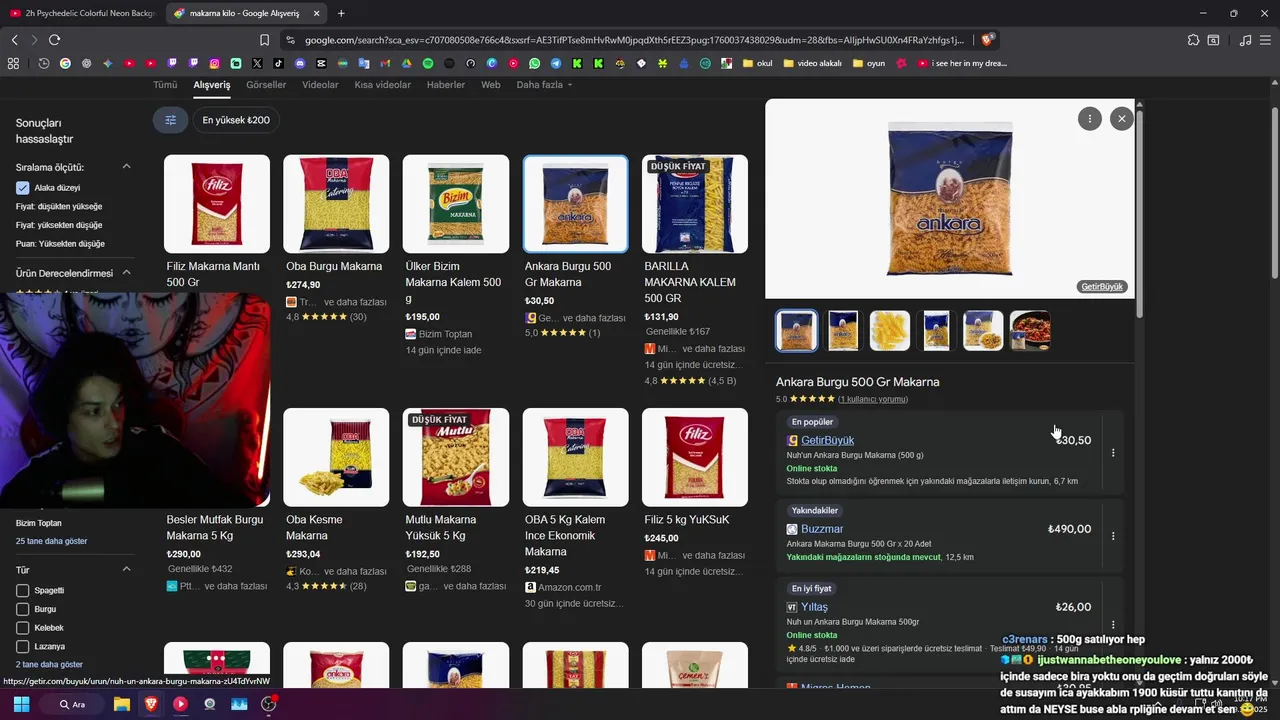
Task: Select the cooked pasta dish thumbnail
Action: (1030, 331)
